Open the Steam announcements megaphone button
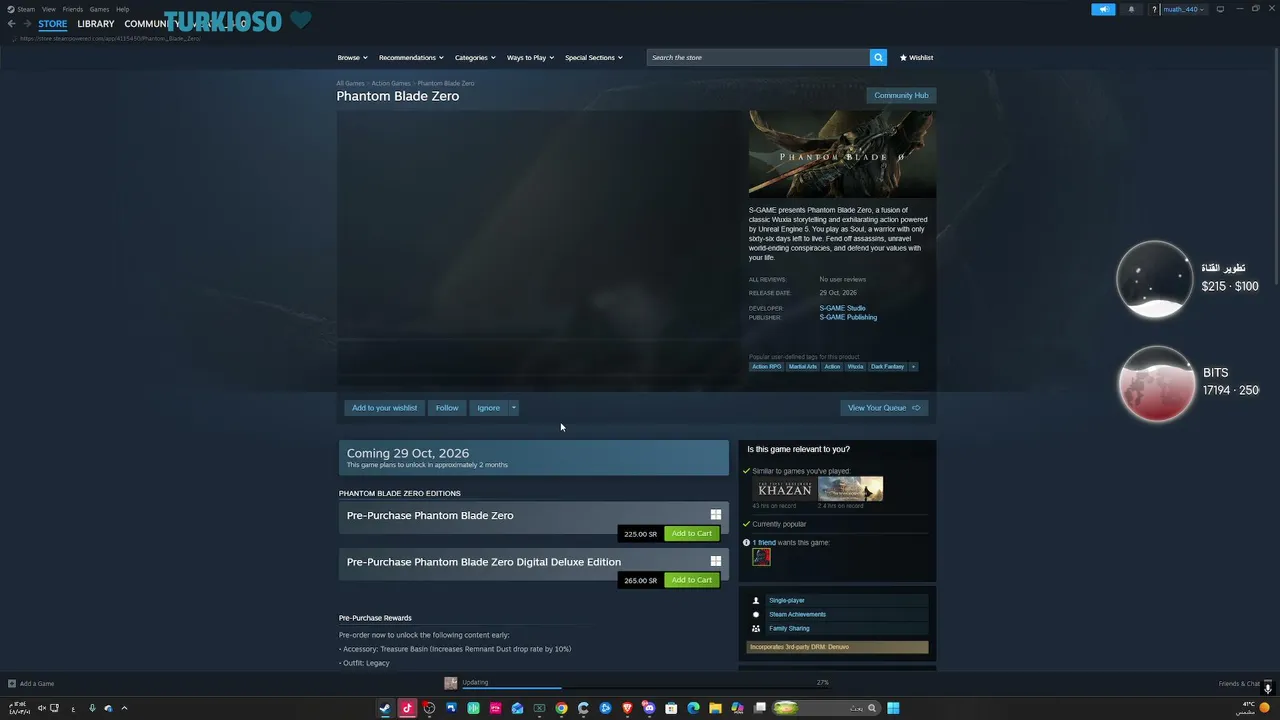This screenshot has height=720, width=1280. (1103, 9)
